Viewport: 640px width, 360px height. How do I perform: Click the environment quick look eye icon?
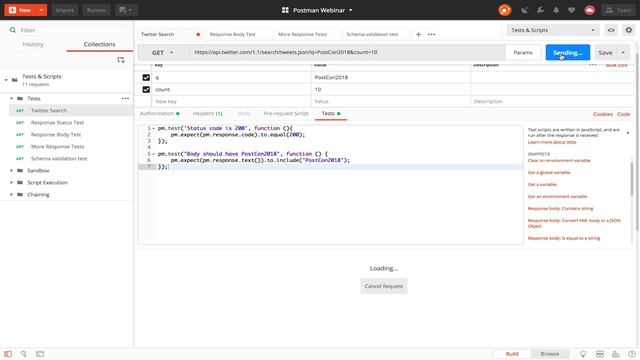click(x=611, y=30)
